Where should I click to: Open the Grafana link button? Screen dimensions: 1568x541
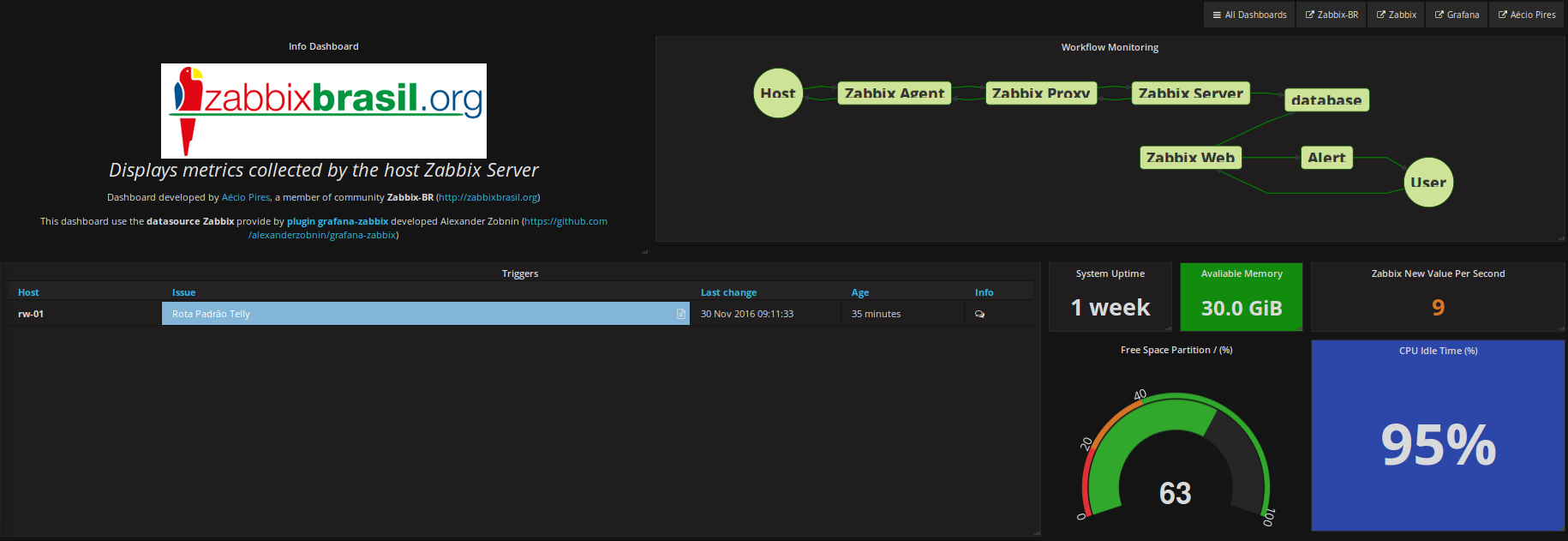coord(1457,15)
